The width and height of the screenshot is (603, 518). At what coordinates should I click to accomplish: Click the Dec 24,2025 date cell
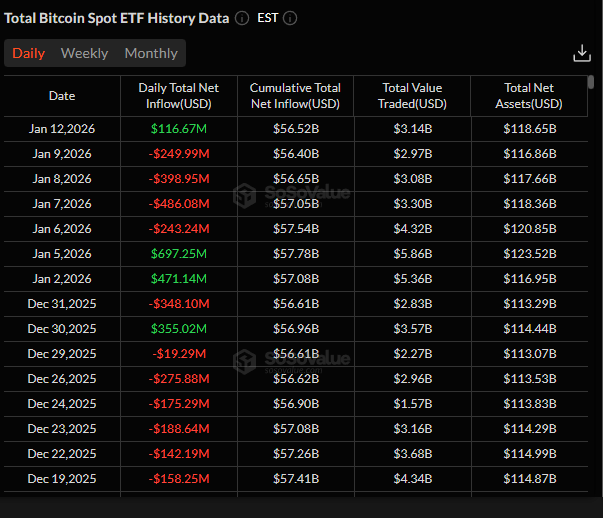click(62, 404)
